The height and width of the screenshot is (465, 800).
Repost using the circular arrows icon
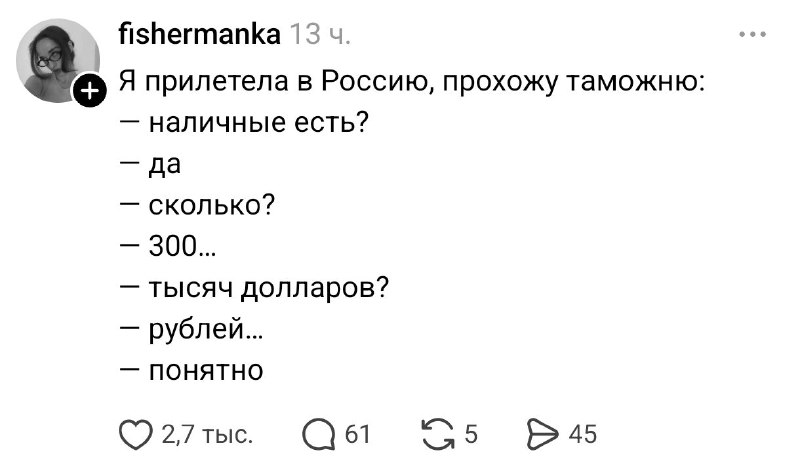point(438,433)
